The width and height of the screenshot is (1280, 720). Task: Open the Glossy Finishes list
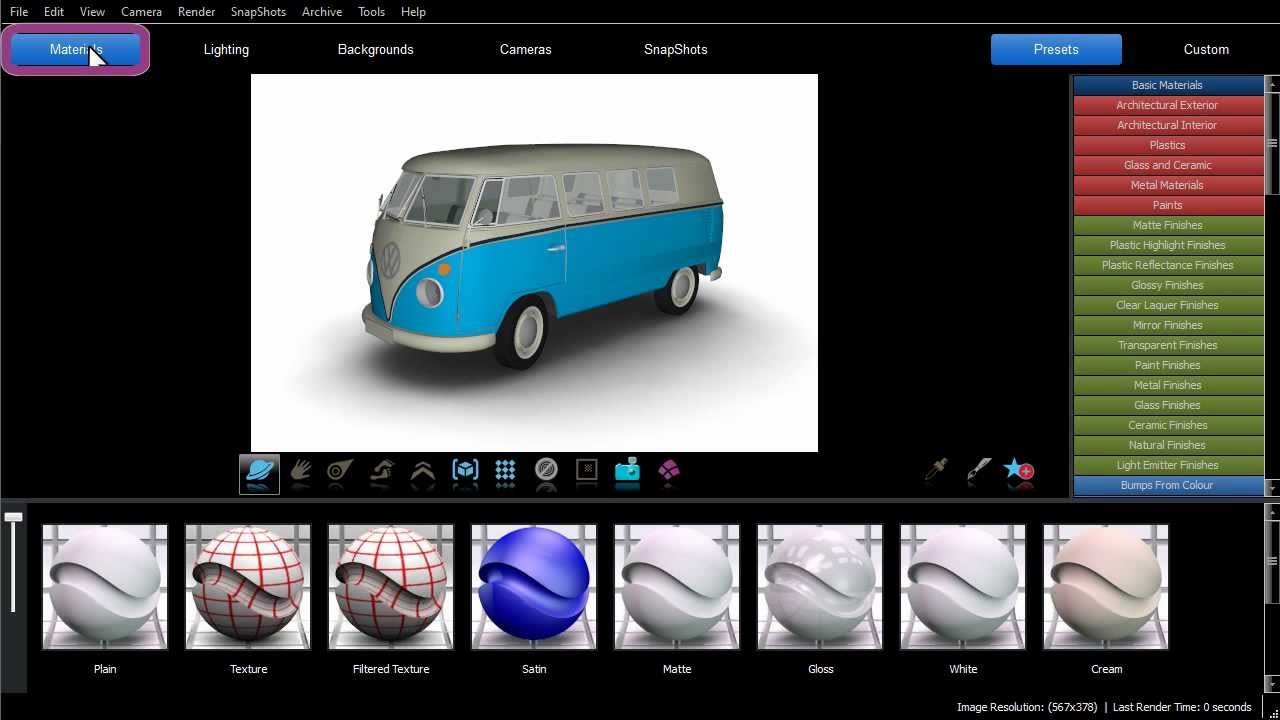[1168, 285]
